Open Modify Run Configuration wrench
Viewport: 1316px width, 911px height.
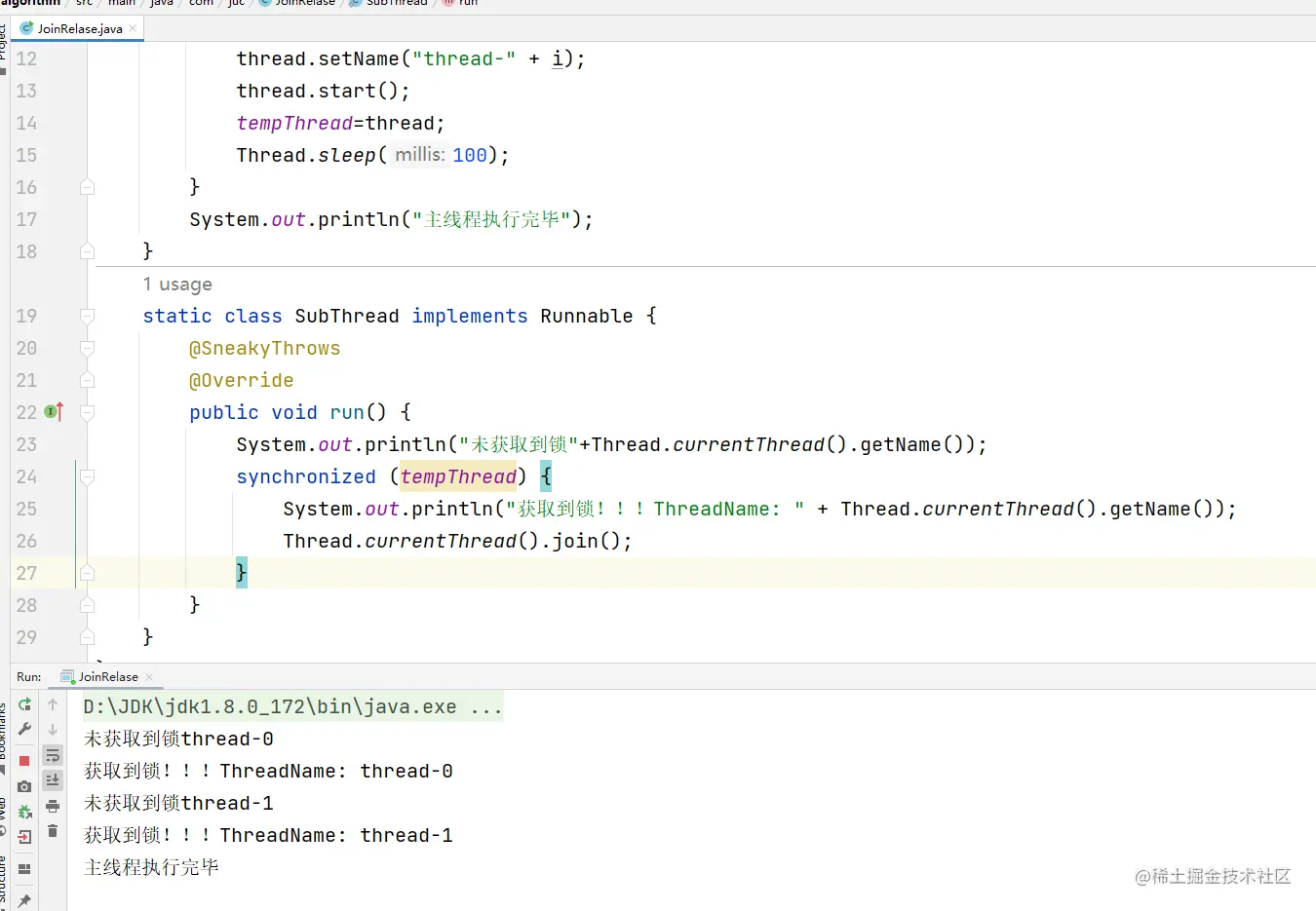pyautogui.click(x=24, y=729)
